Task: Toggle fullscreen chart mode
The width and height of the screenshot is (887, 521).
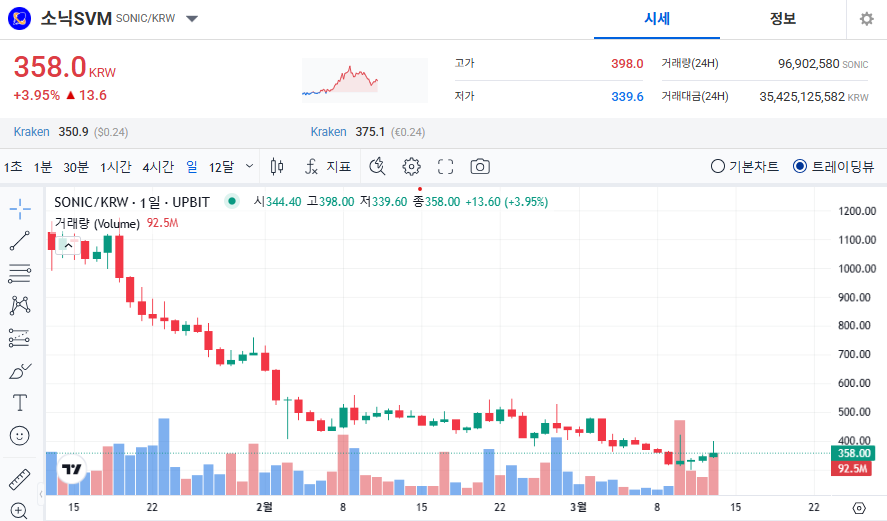Action: [x=445, y=167]
